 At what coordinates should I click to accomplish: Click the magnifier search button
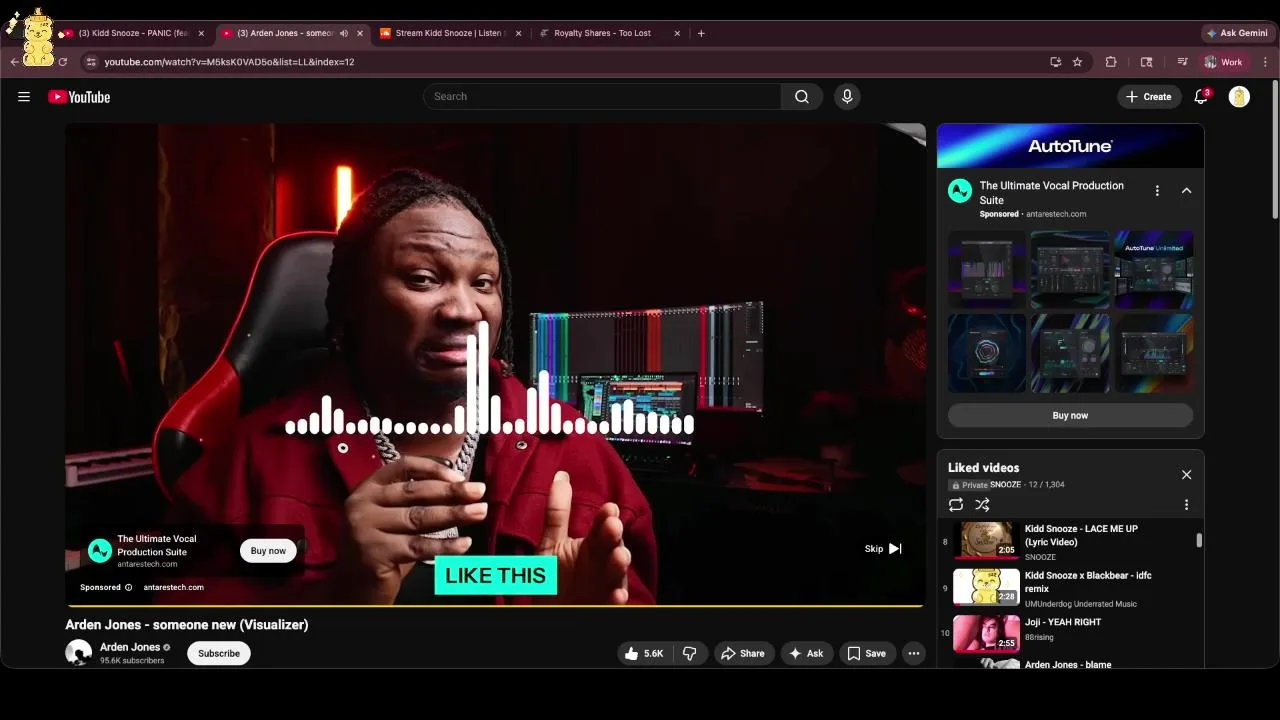(802, 97)
